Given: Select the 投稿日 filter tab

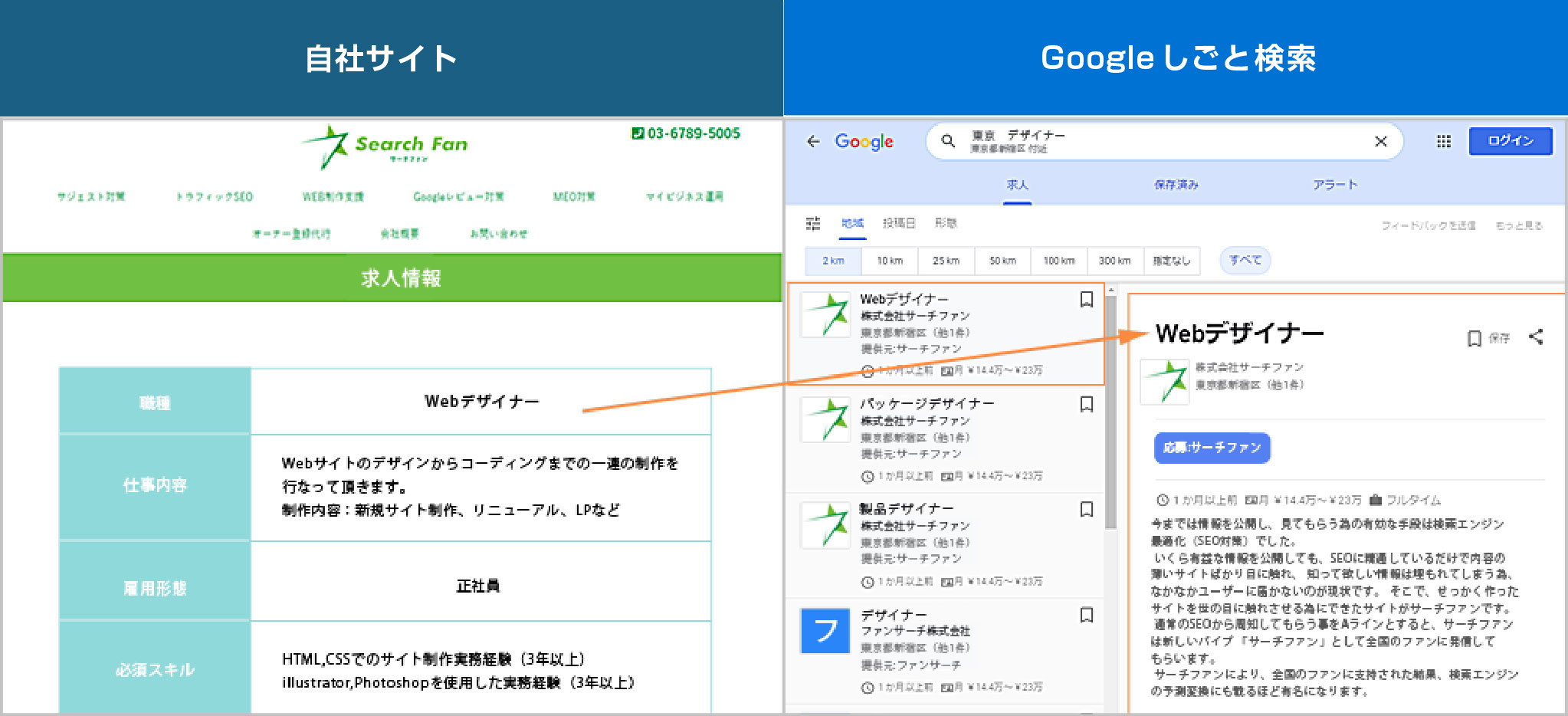Looking at the screenshot, I should pyautogui.click(x=899, y=223).
